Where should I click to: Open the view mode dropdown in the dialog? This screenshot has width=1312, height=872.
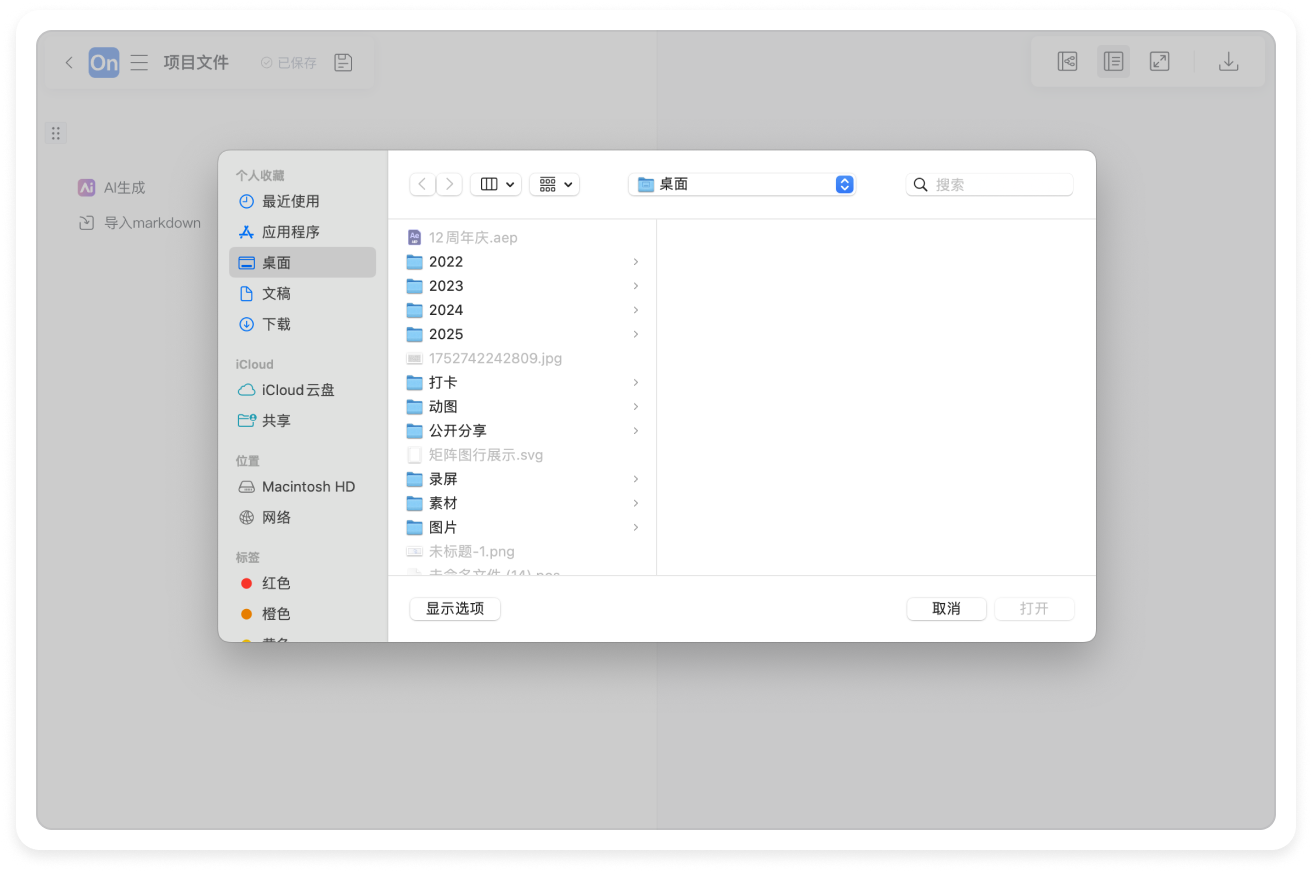495,184
